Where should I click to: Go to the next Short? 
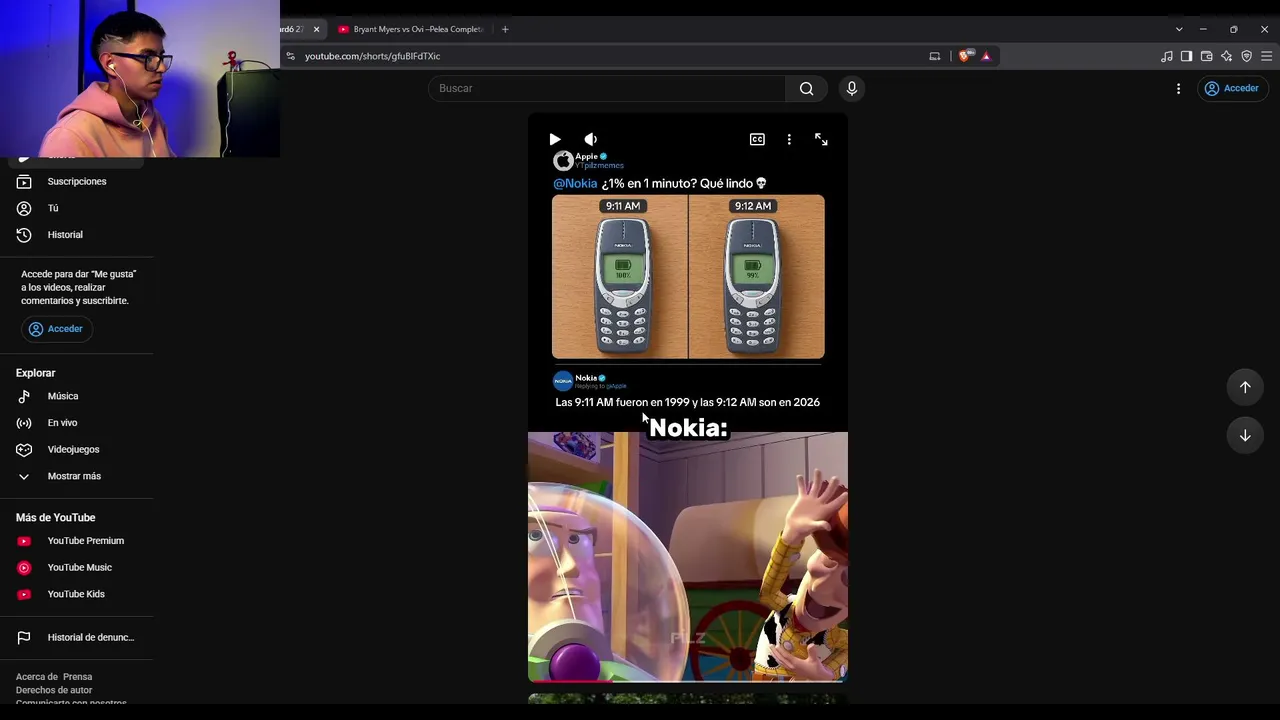pyautogui.click(x=1245, y=435)
